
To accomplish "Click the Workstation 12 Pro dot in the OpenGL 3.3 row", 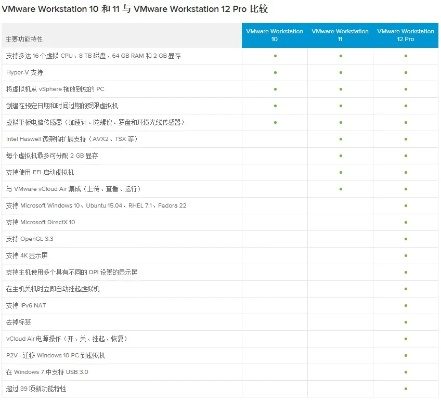I will click(406, 239).
